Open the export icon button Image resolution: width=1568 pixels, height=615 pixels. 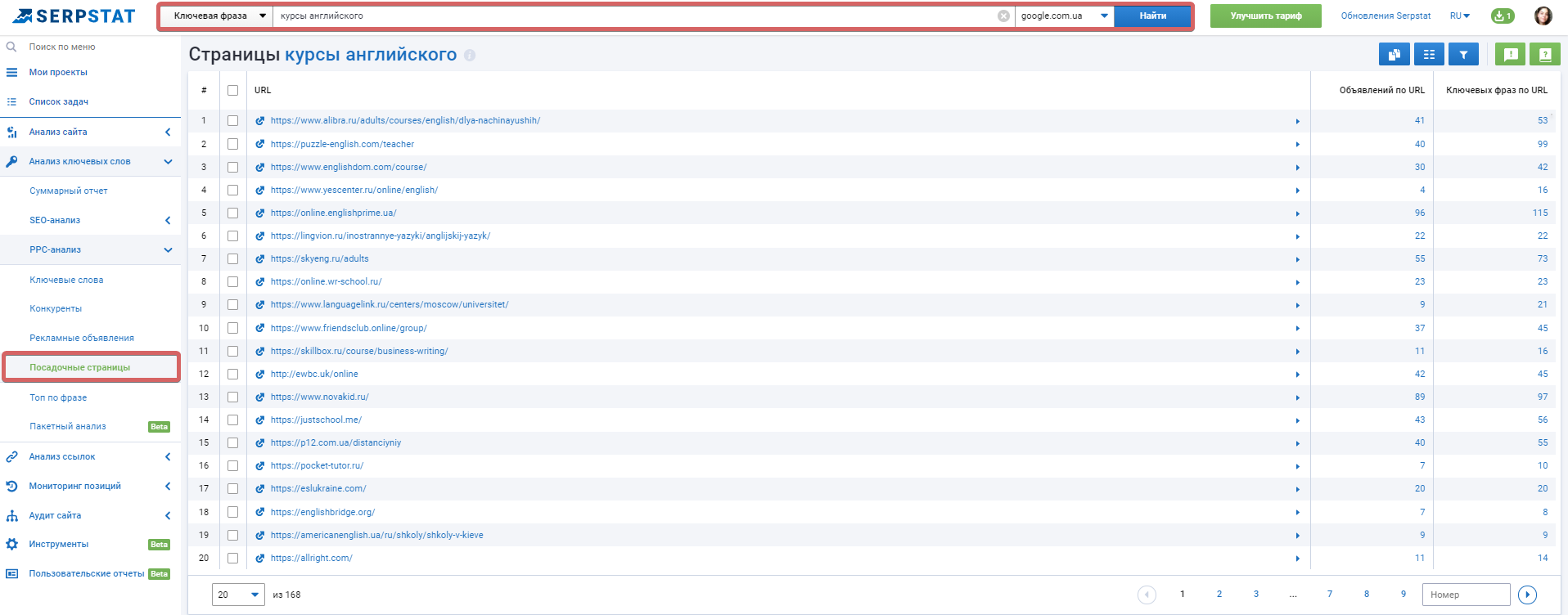coord(1394,55)
